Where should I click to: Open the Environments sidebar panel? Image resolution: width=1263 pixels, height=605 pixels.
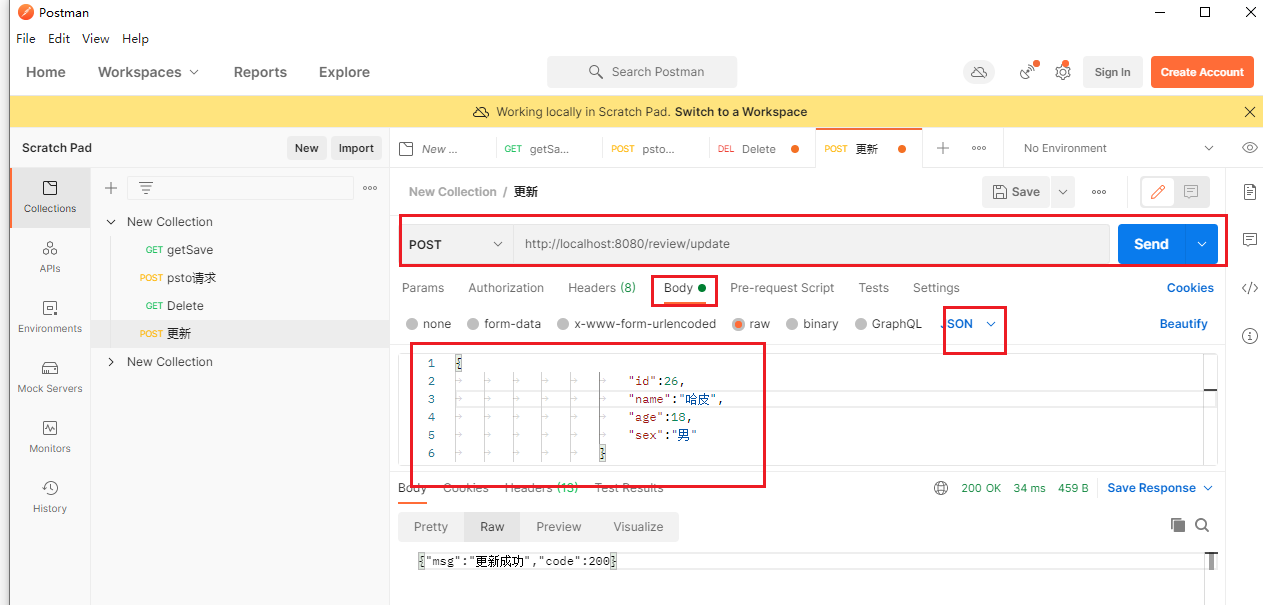coord(50,316)
